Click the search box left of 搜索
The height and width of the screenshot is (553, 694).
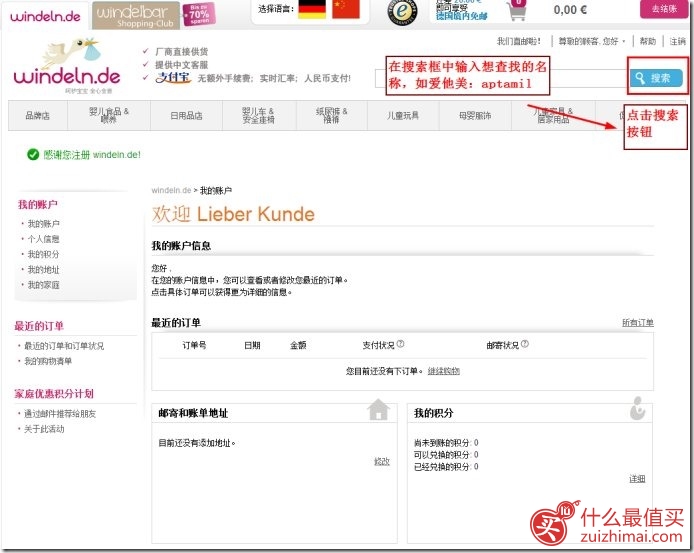coord(501,78)
